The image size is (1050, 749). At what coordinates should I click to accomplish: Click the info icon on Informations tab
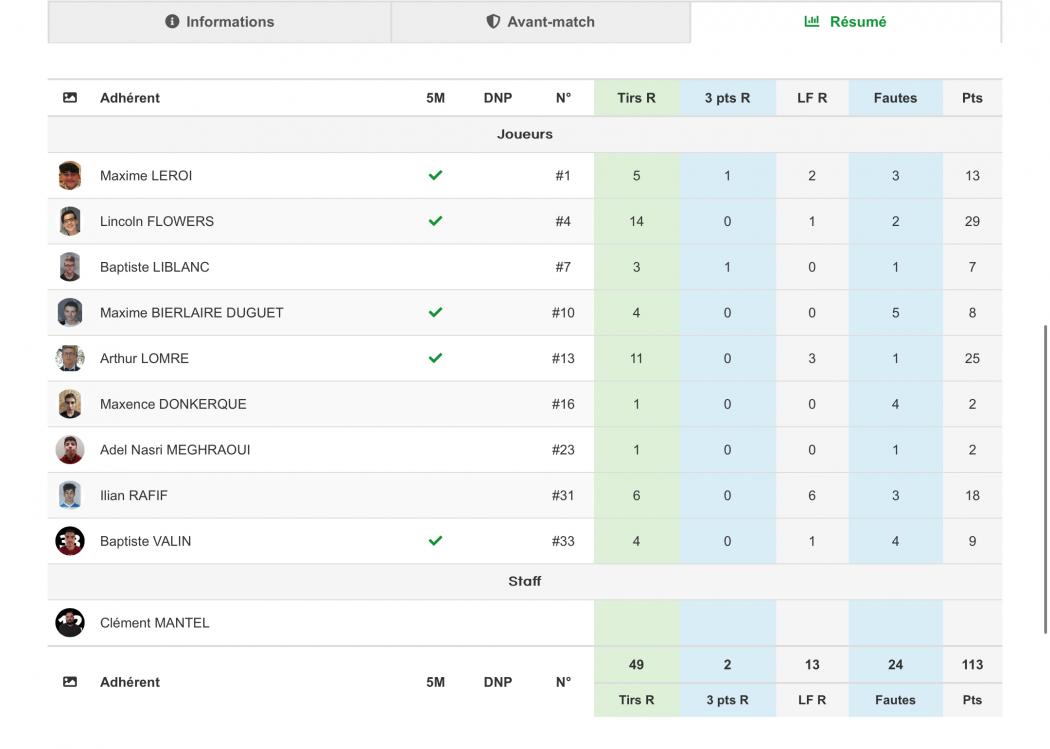click(x=172, y=21)
